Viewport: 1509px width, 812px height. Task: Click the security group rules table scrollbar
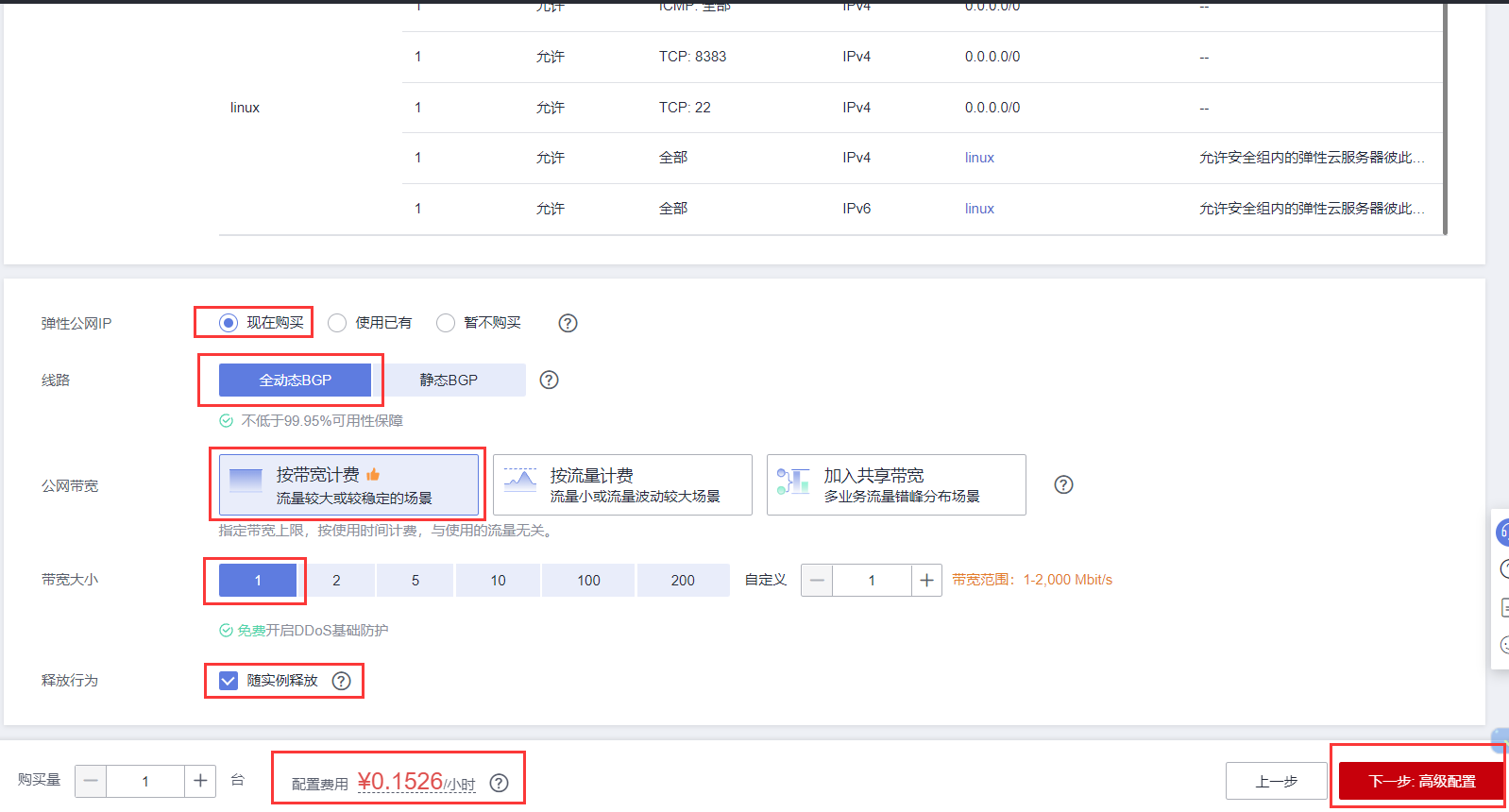pos(1445,118)
